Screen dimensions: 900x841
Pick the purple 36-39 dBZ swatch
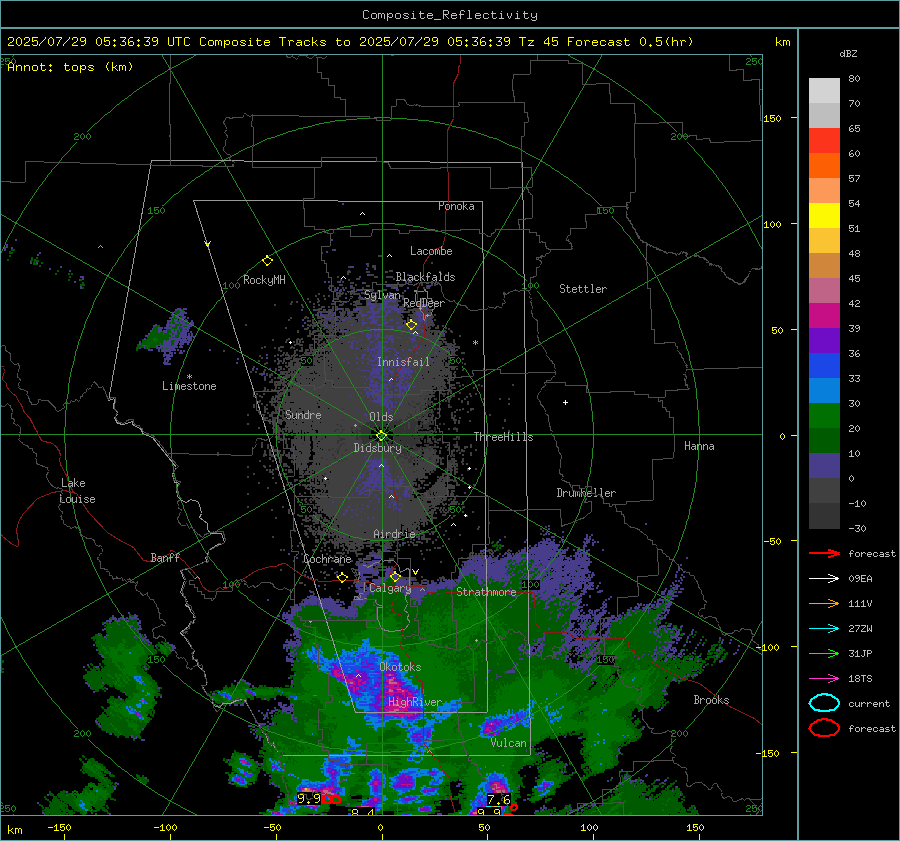824,340
